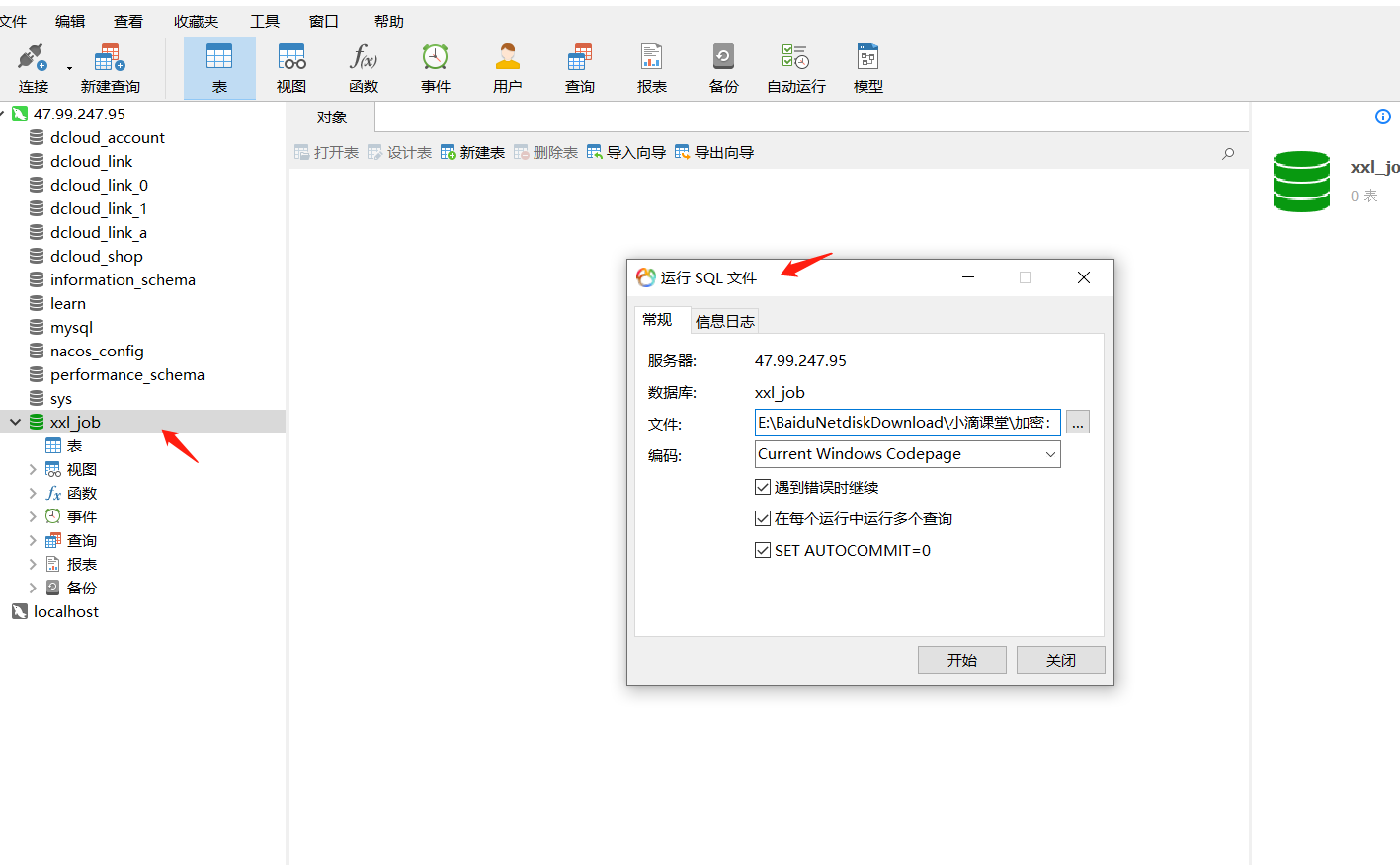This screenshot has height=865, width=1400.
Task: Expand the Views node under xxl_job
Action: 33,469
